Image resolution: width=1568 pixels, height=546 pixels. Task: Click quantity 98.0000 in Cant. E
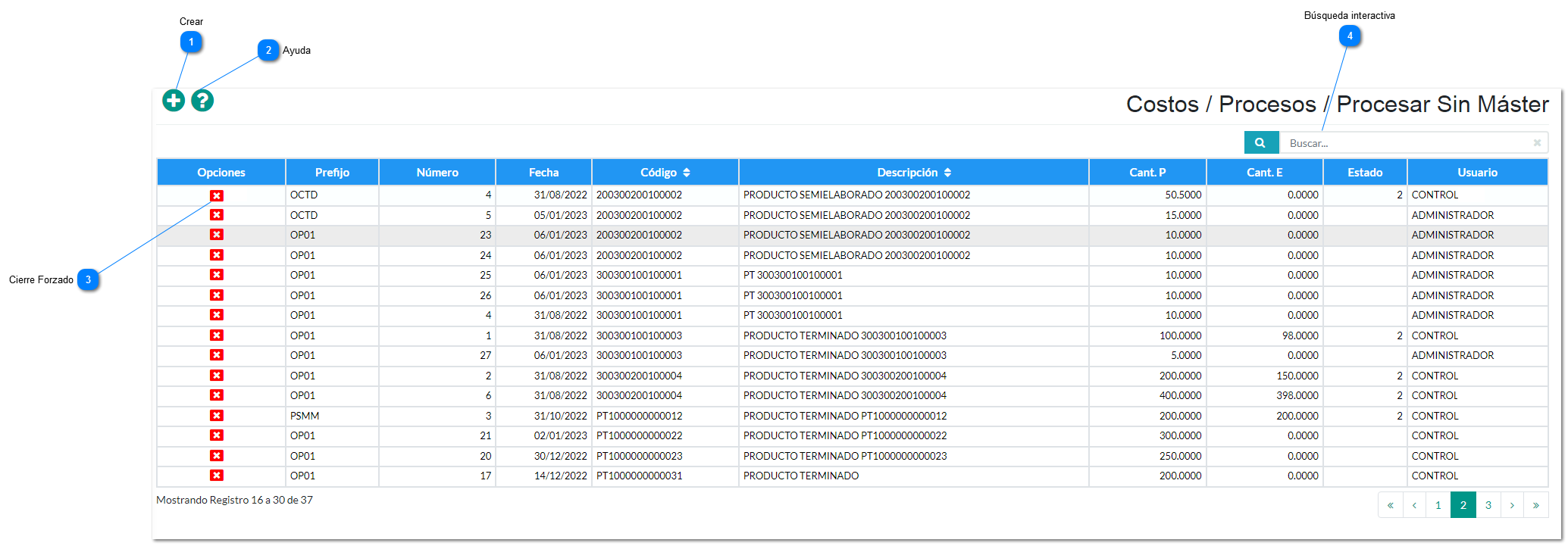click(1265, 335)
